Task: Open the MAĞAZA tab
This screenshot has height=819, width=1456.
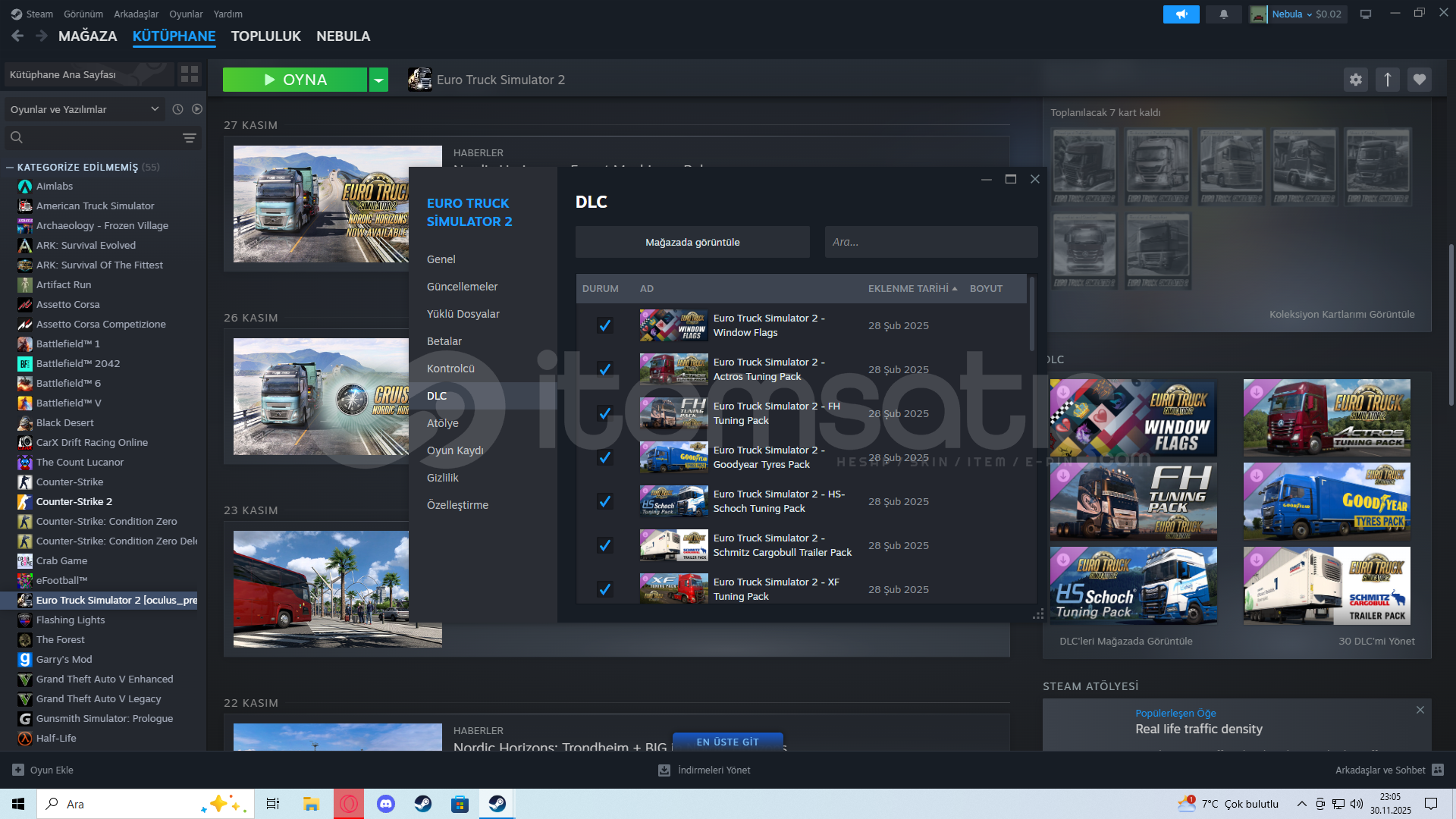Action: point(87,36)
